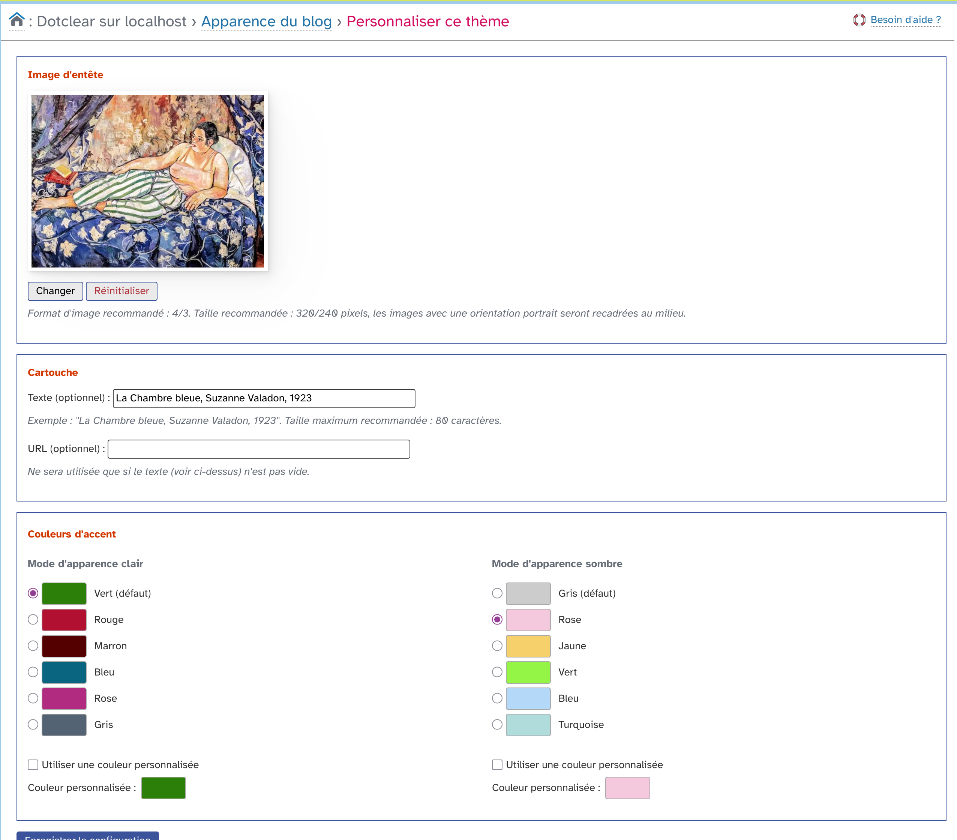Select the Rouge radio in light mode

(x=33, y=620)
